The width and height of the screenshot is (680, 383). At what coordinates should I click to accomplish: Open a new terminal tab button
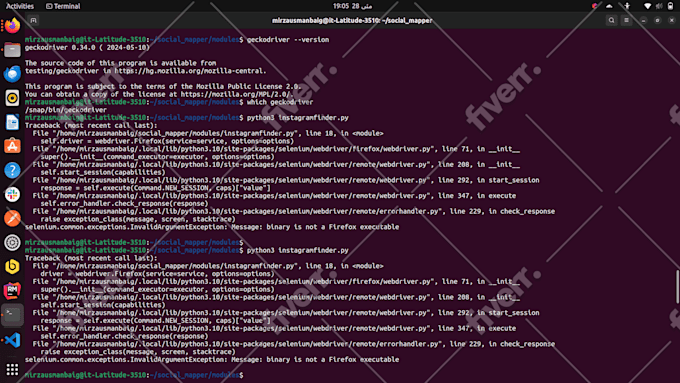(x=33, y=20)
